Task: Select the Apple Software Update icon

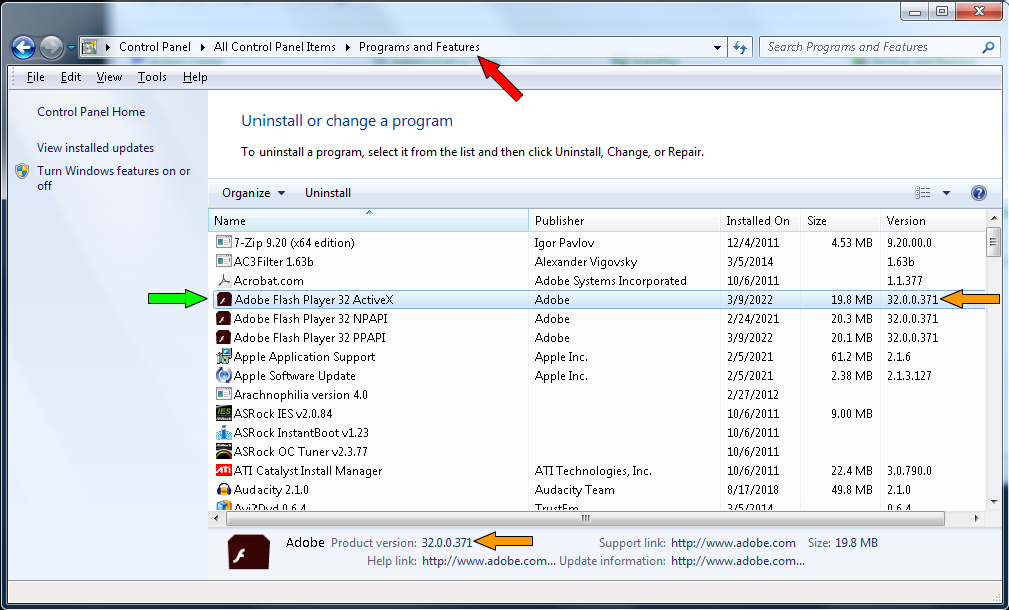Action: click(223, 376)
